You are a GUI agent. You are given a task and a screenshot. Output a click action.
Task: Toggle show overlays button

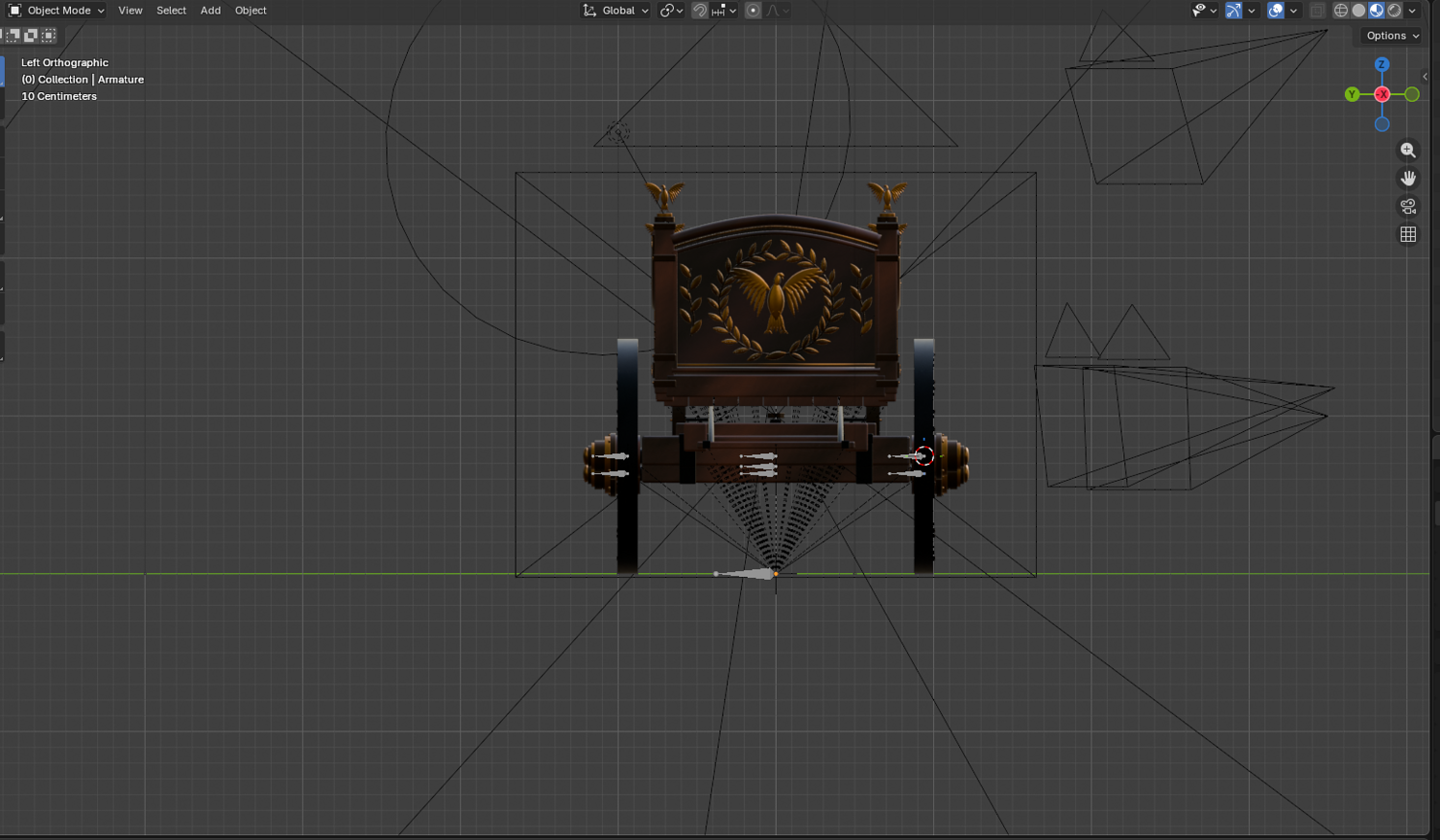point(1276,11)
